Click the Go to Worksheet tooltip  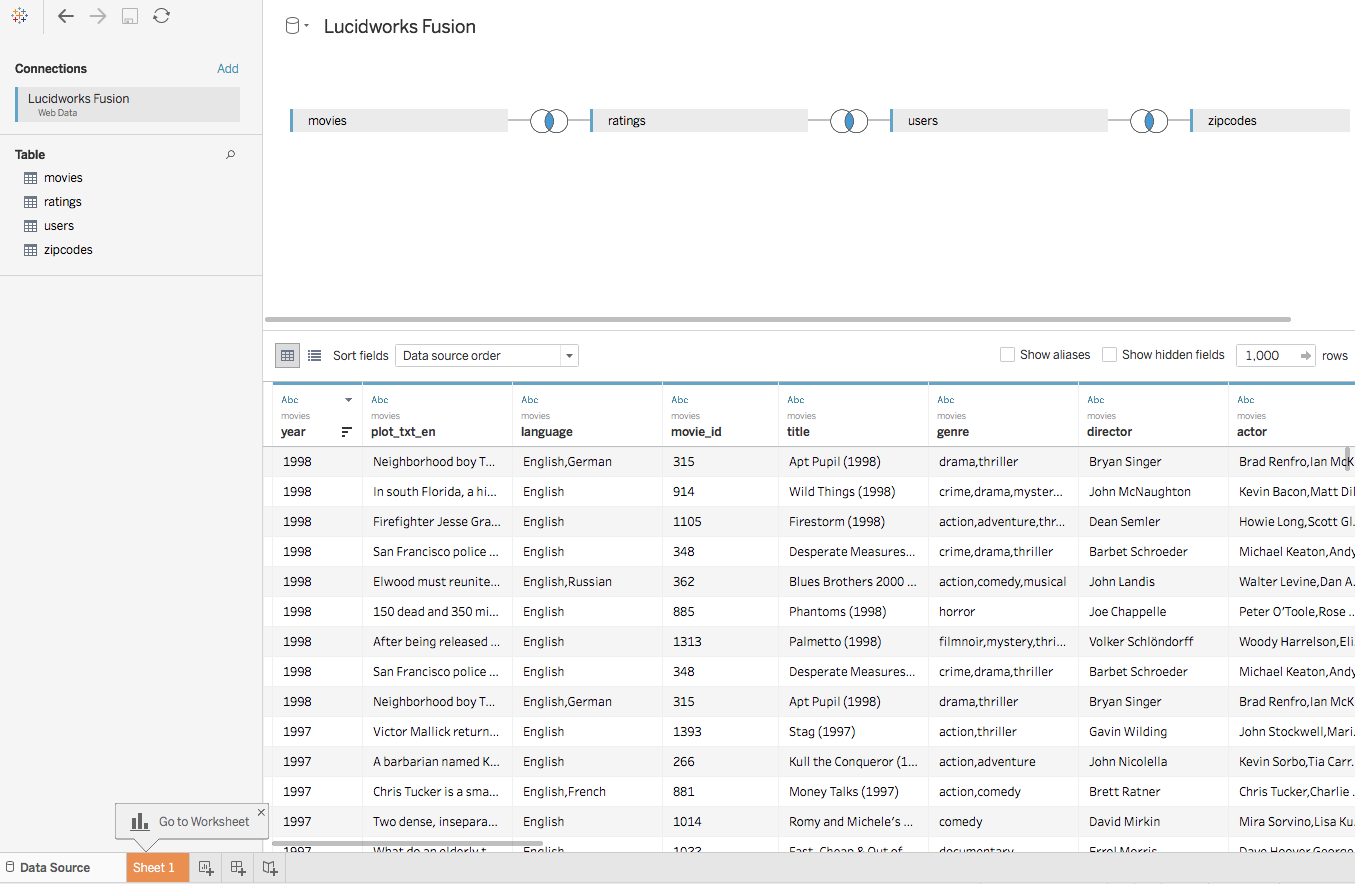click(x=191, y=822)
